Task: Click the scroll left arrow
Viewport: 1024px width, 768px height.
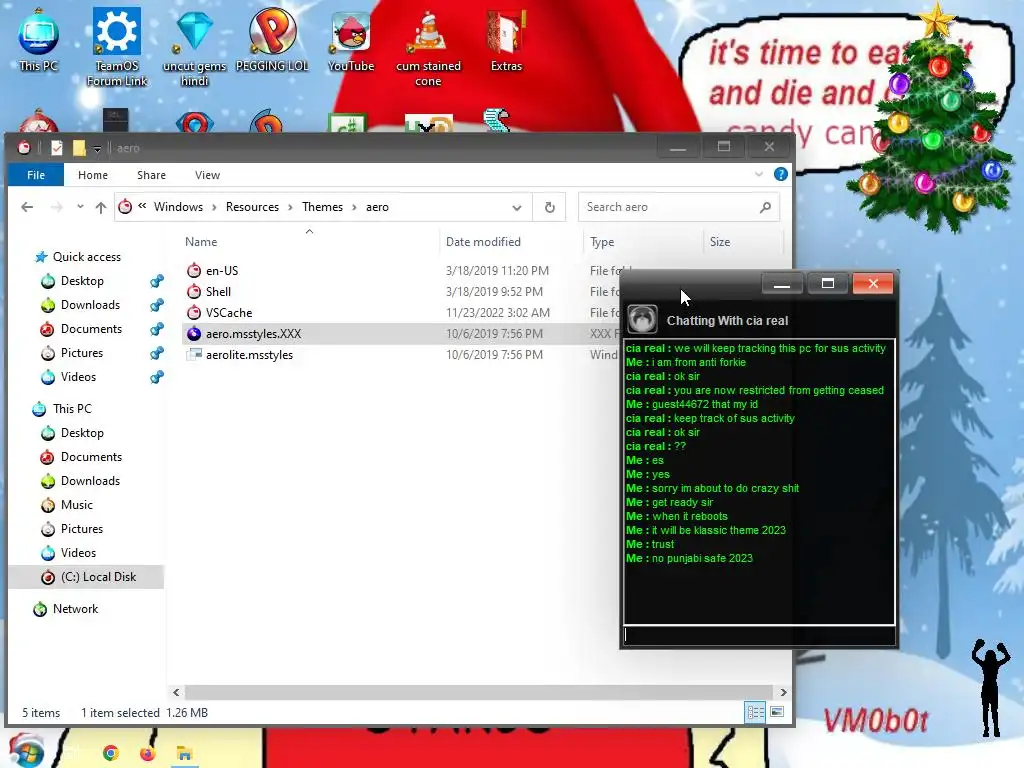Action: (x=176, y=692)
